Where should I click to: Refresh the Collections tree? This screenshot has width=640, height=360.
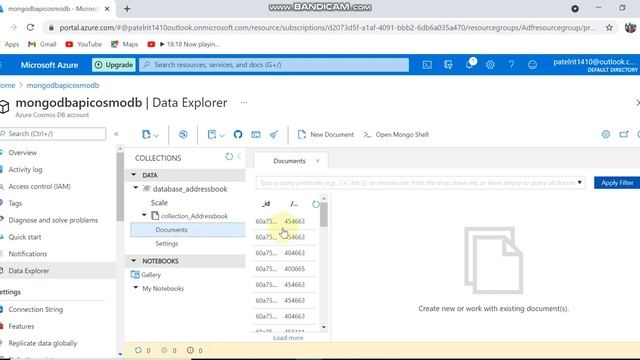click(x=229, y=157)
